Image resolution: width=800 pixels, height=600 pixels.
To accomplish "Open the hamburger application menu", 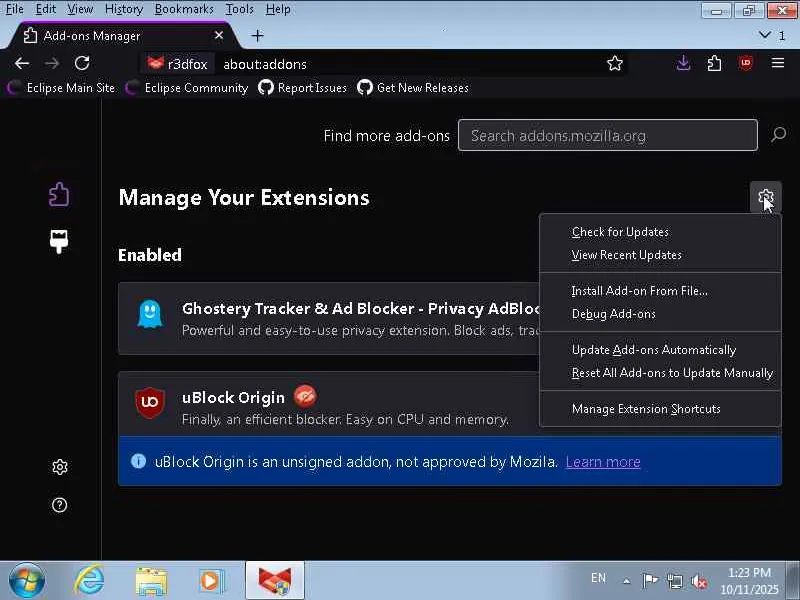I will pyautogui.click(x=778, y=63).
